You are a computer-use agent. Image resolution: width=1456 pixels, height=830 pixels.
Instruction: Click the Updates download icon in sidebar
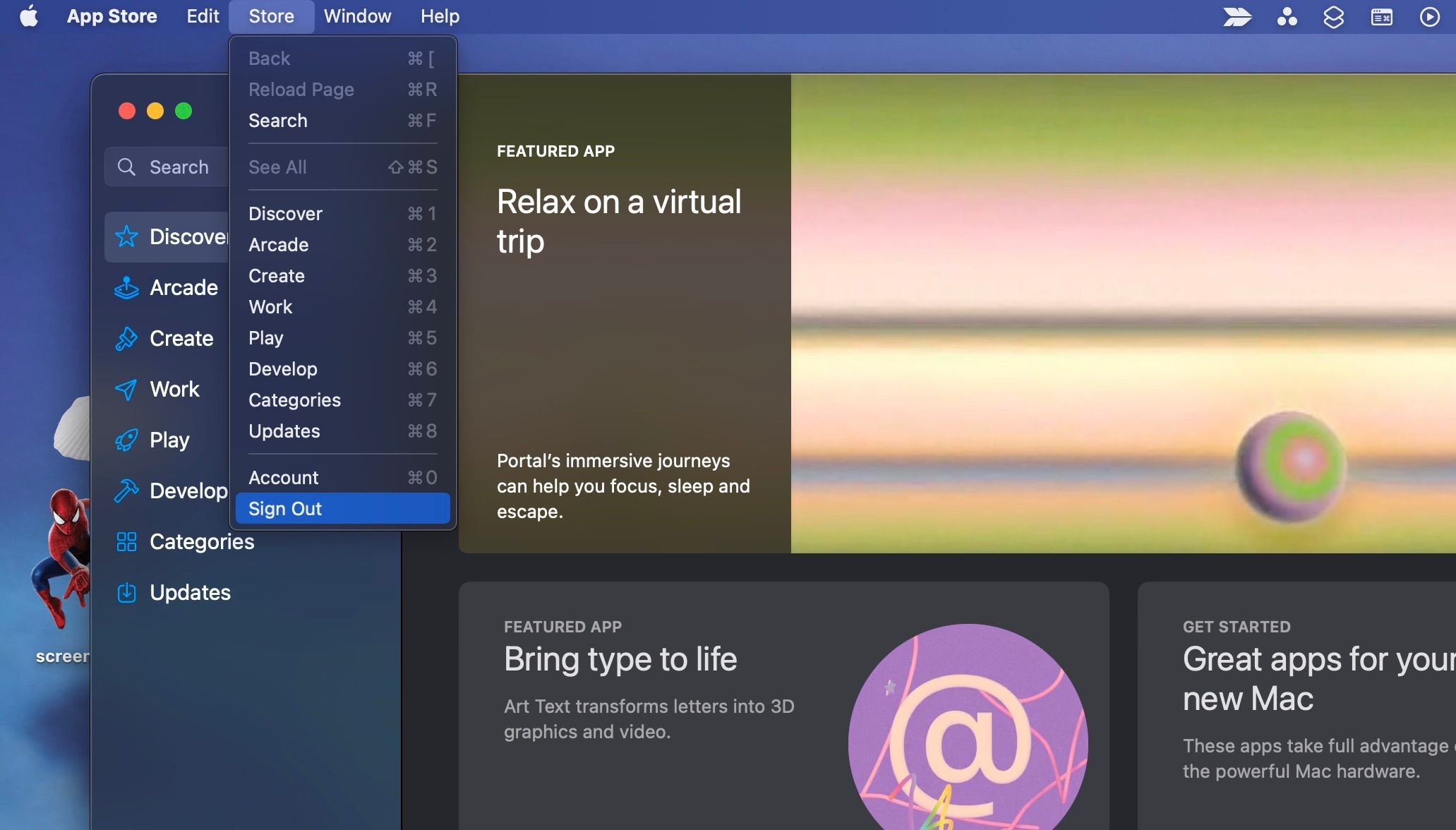(x=126, y=592)
